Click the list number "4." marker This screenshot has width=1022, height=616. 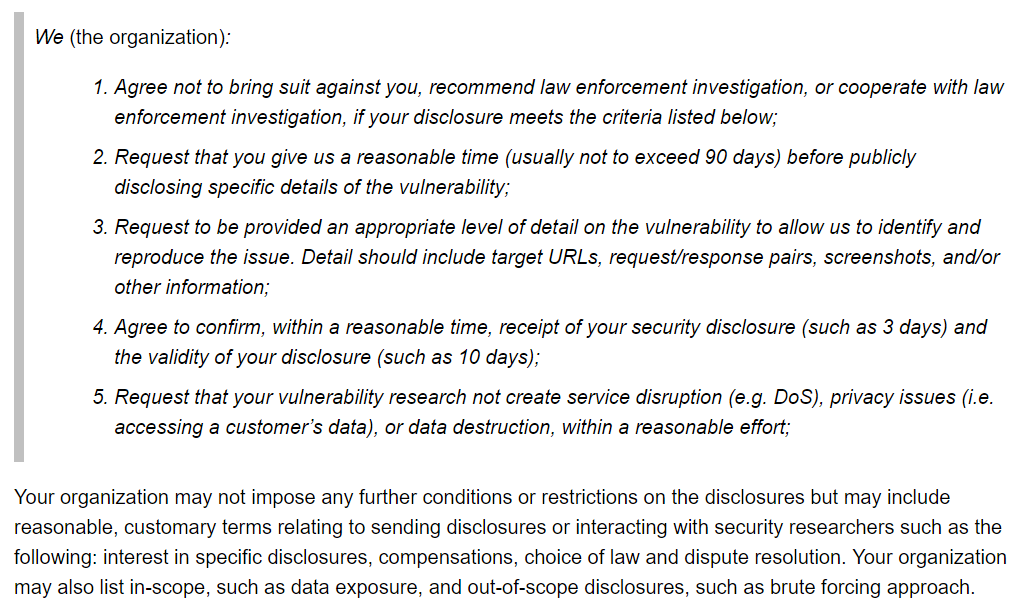pyautogui.click(x=100, y=327)
